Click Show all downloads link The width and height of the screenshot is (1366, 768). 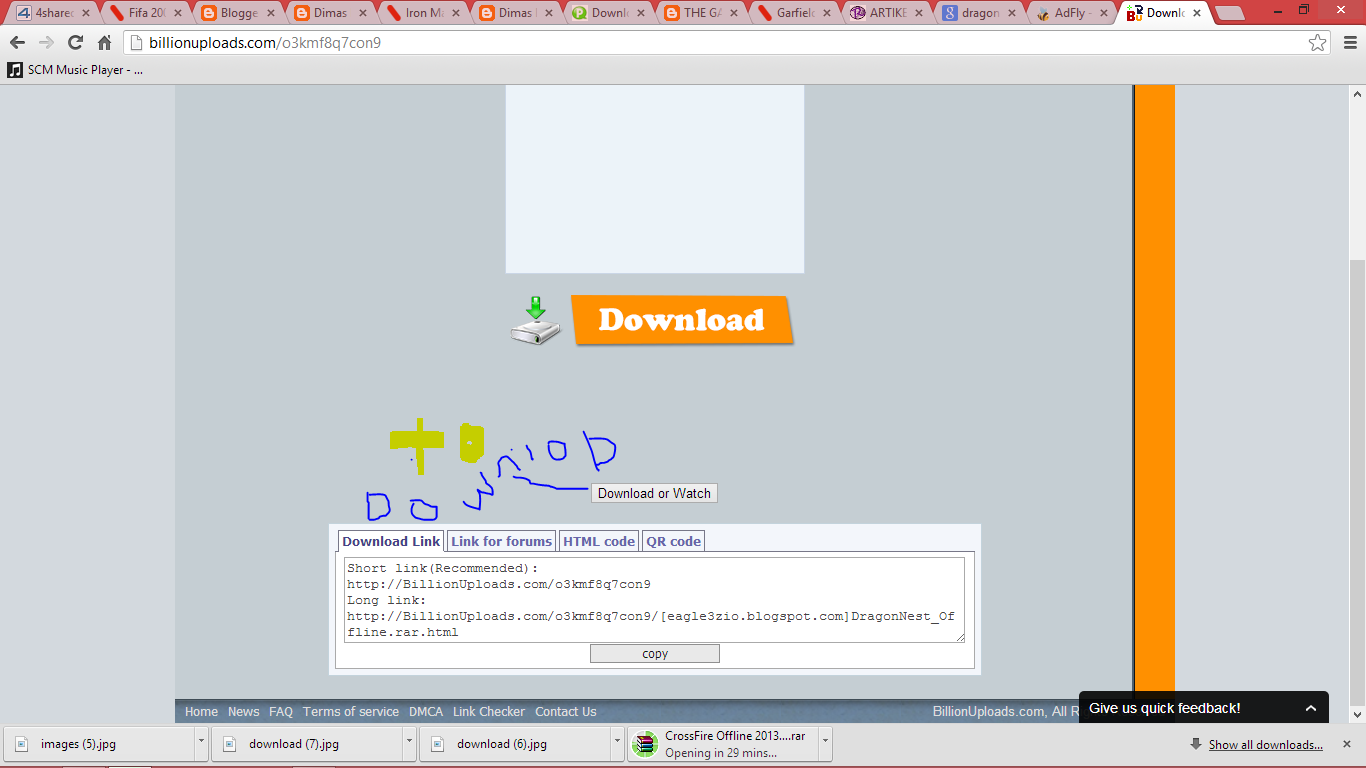[x=1265, y=745]
